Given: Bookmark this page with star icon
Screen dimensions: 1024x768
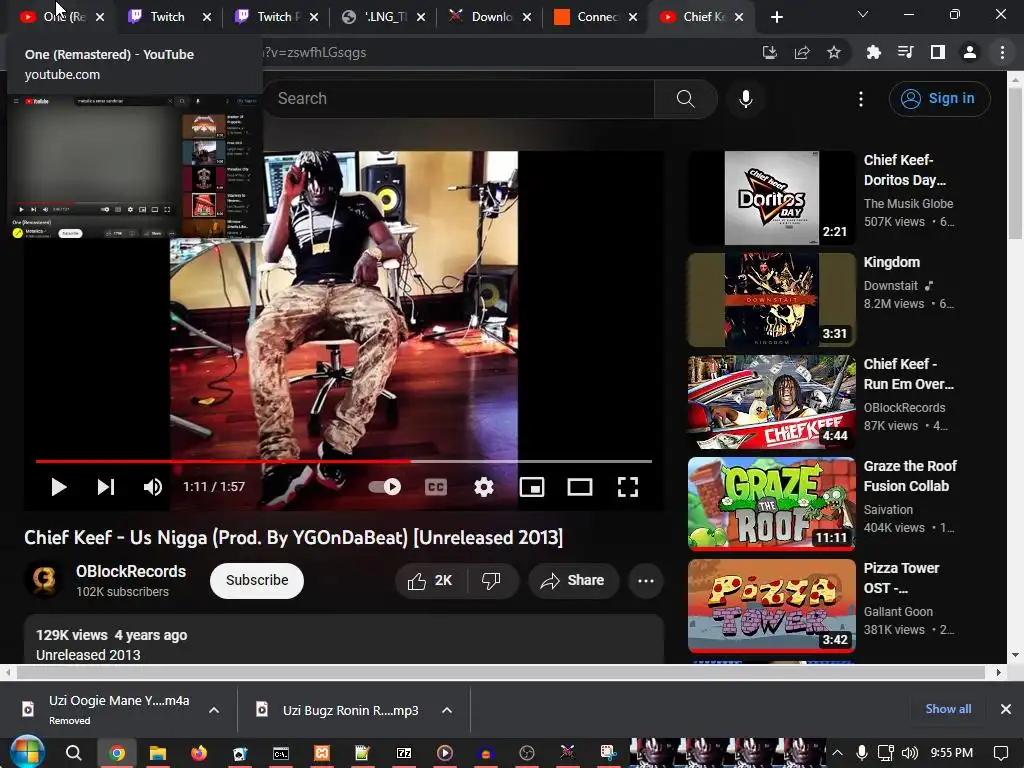Looking at the screenshot, I should pyautogui.click(x=834, y=52).
